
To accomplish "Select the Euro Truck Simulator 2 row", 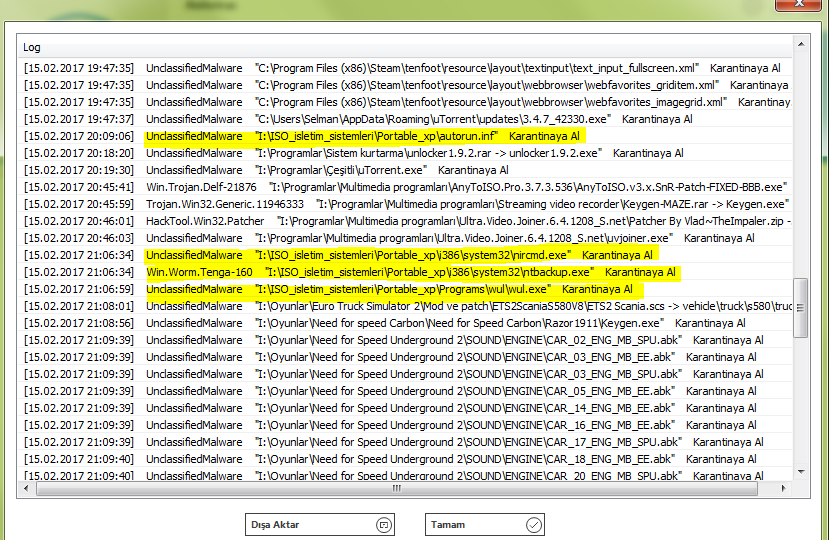I will 406,306.
